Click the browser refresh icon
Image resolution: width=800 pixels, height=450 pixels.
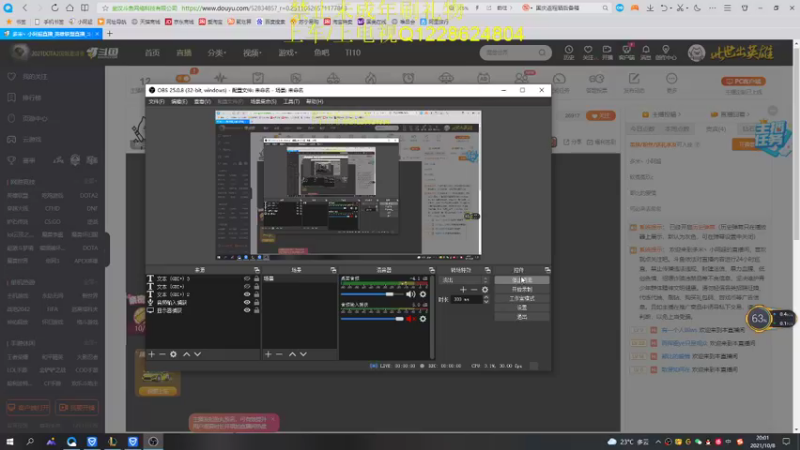pos(55,8)
